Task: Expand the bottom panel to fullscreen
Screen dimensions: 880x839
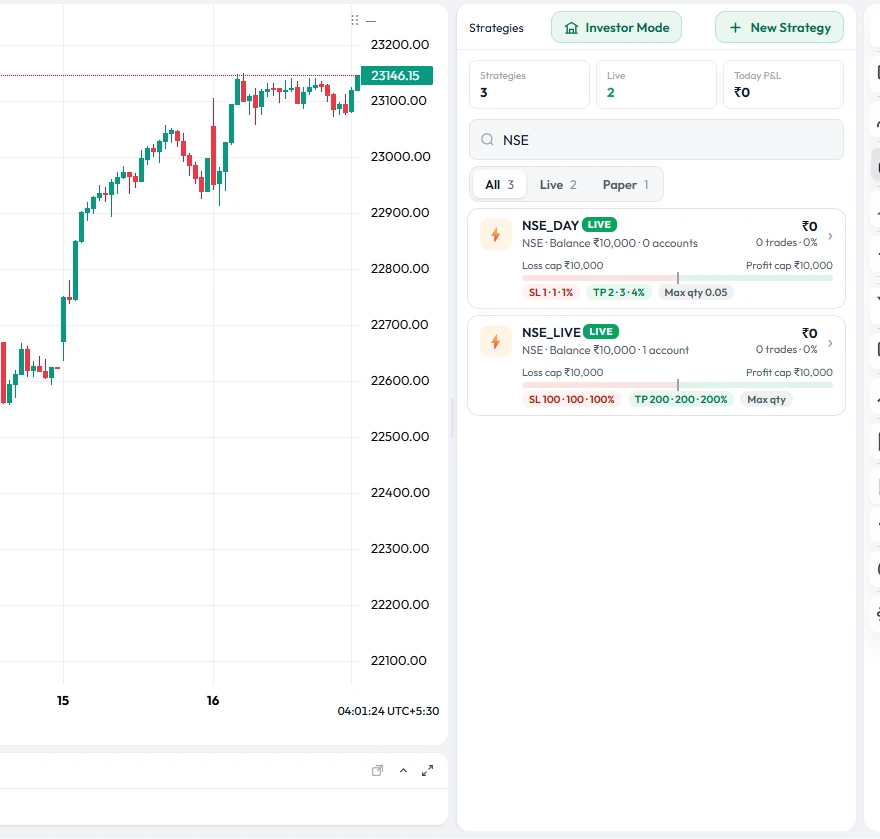Action: [428, 771]
